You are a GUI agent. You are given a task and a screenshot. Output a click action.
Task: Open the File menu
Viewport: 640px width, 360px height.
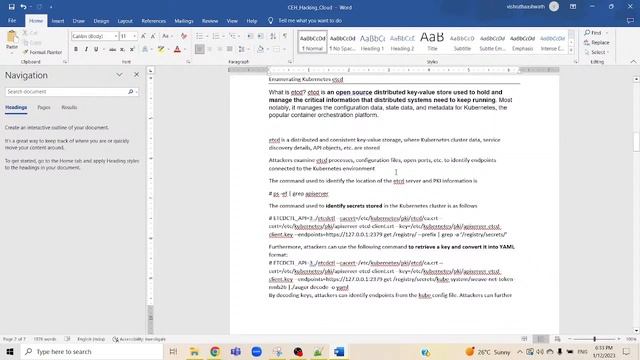pyautogui.click(x=12, y=21)
